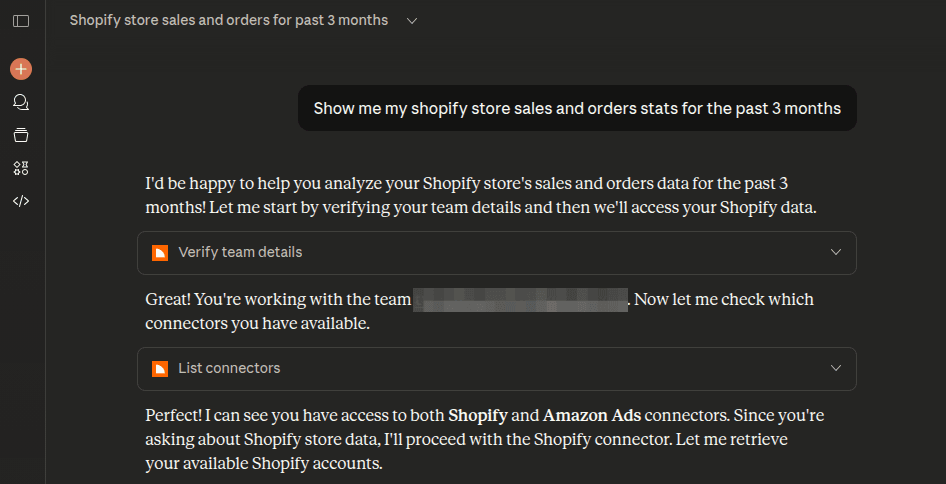
Task: Click the 'Verify team details' label
Action: (x=240, y=253)
